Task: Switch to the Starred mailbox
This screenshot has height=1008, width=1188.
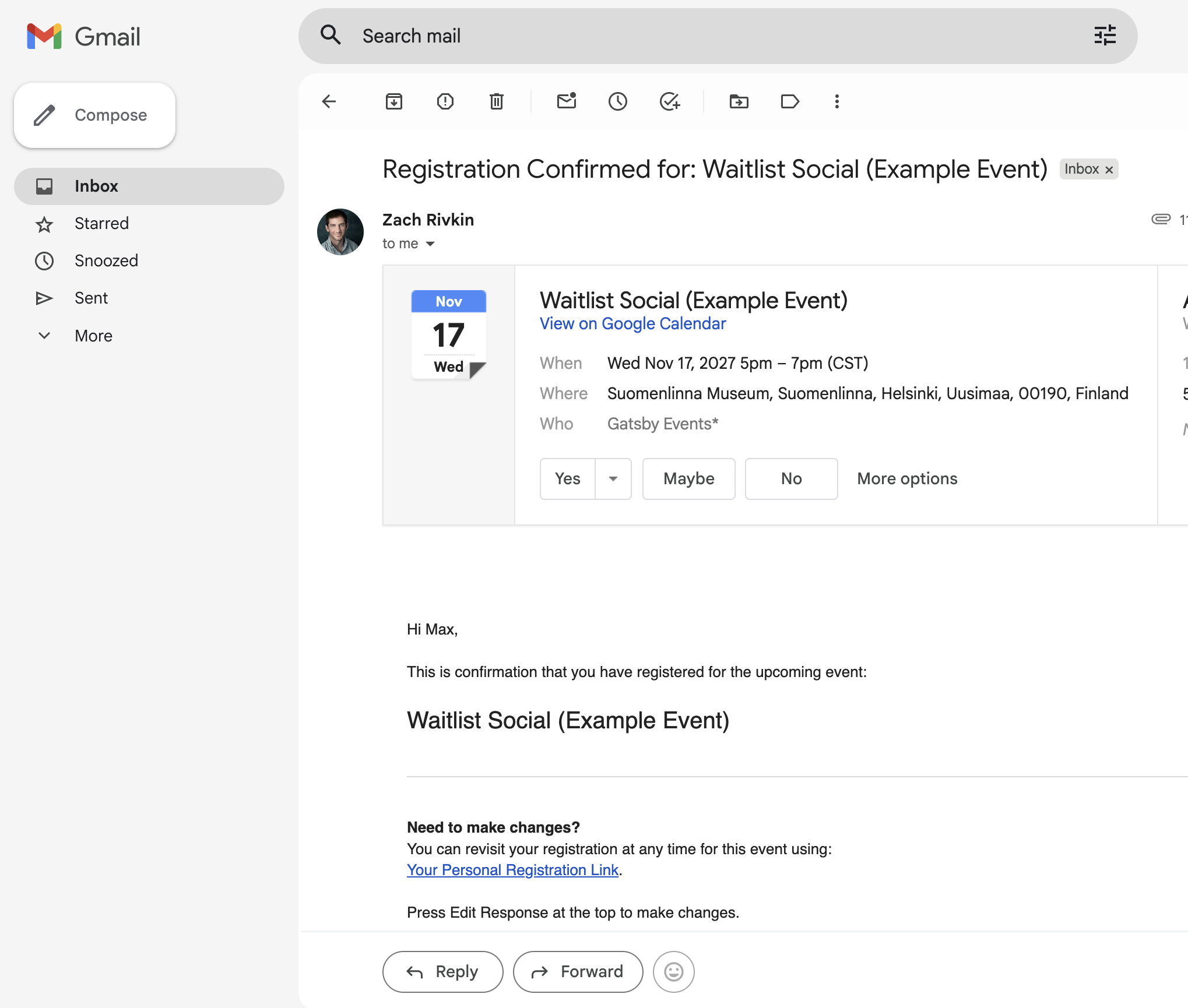Action: coord(101,223)
